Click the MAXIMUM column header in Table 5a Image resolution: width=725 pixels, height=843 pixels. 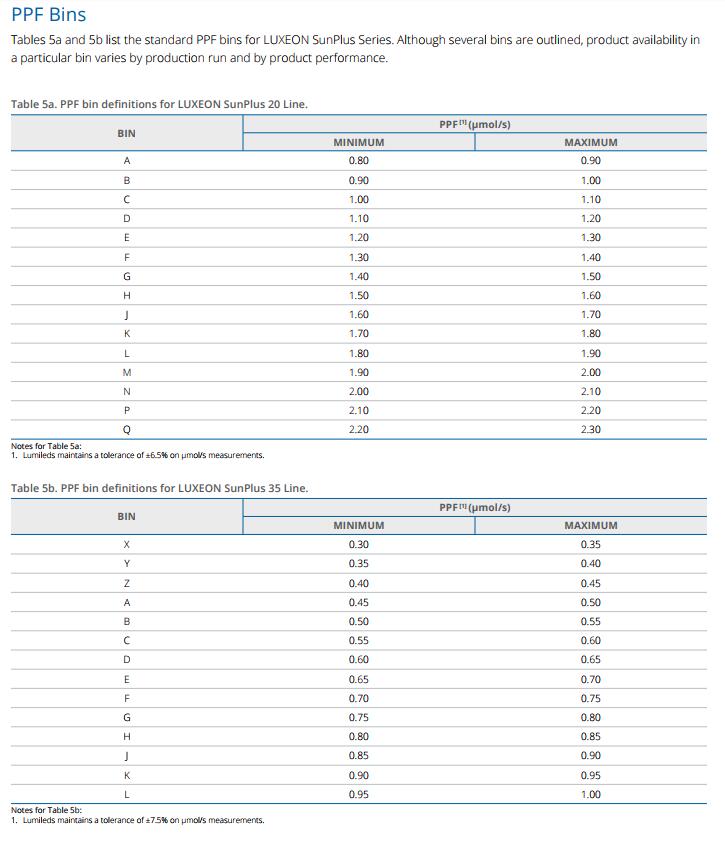click(x=591, y=142)
